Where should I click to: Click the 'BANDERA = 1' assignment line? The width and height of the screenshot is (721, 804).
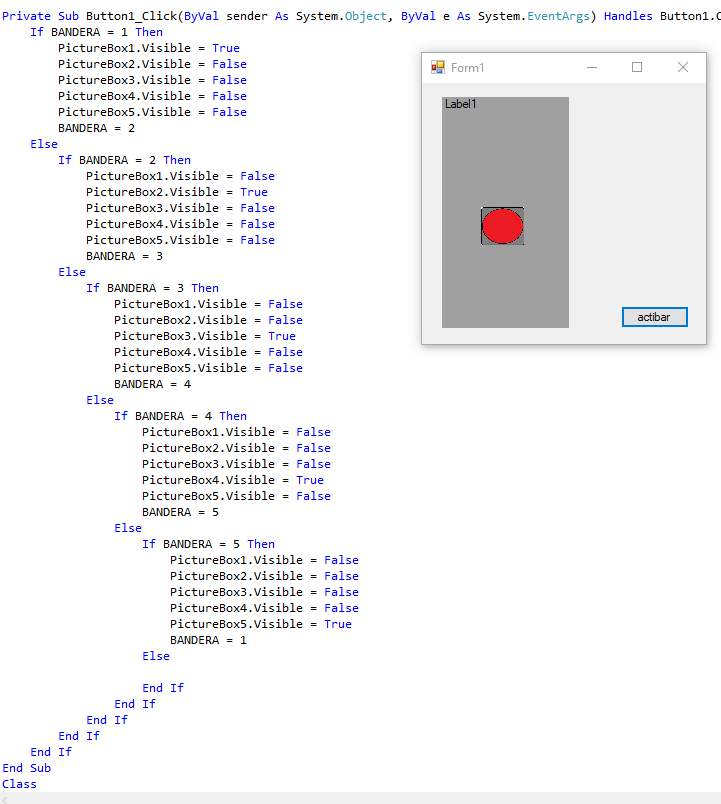[208, 640]
